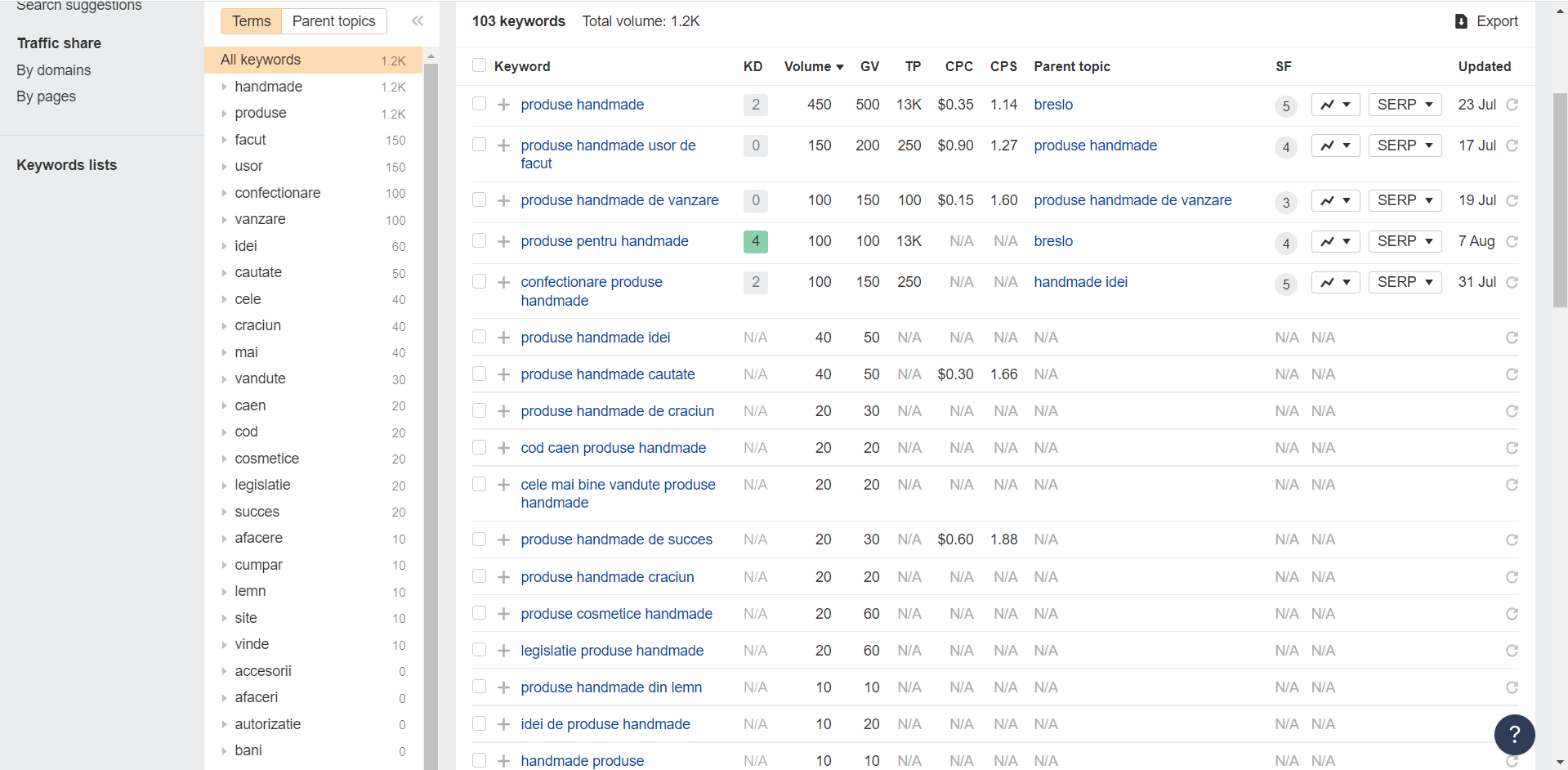Open Traffic share By pages
Viewport: 1568px width, 770px height.
(47, 96)
